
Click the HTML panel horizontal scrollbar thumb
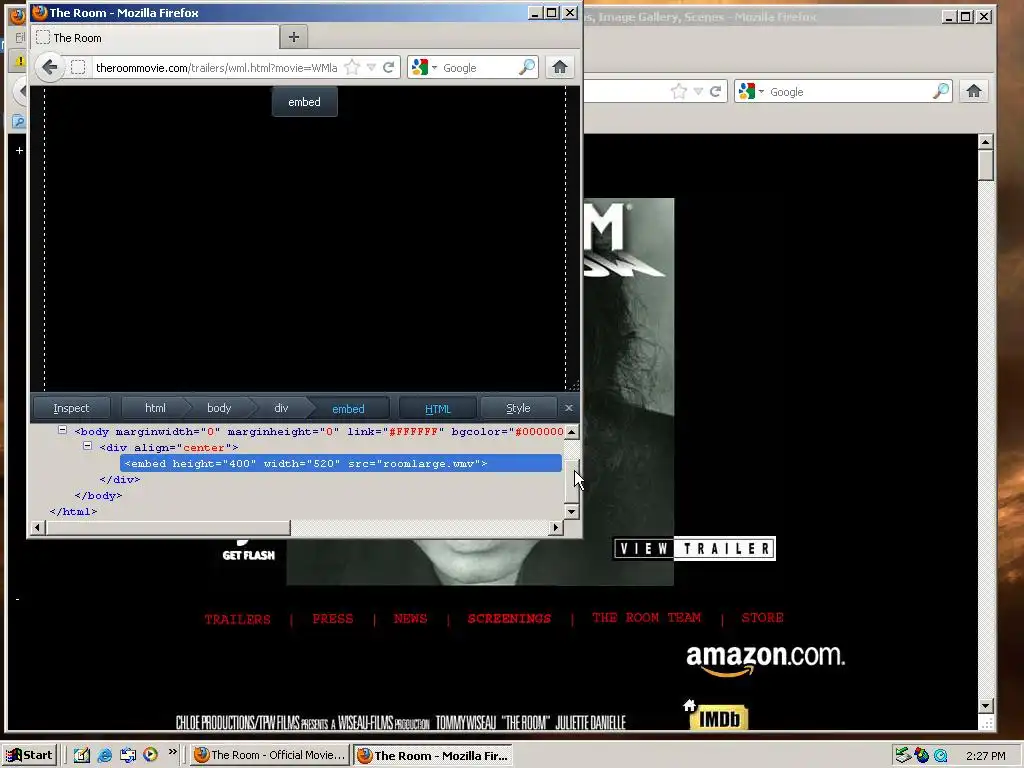pyautogui.click(x=168, y=527)
